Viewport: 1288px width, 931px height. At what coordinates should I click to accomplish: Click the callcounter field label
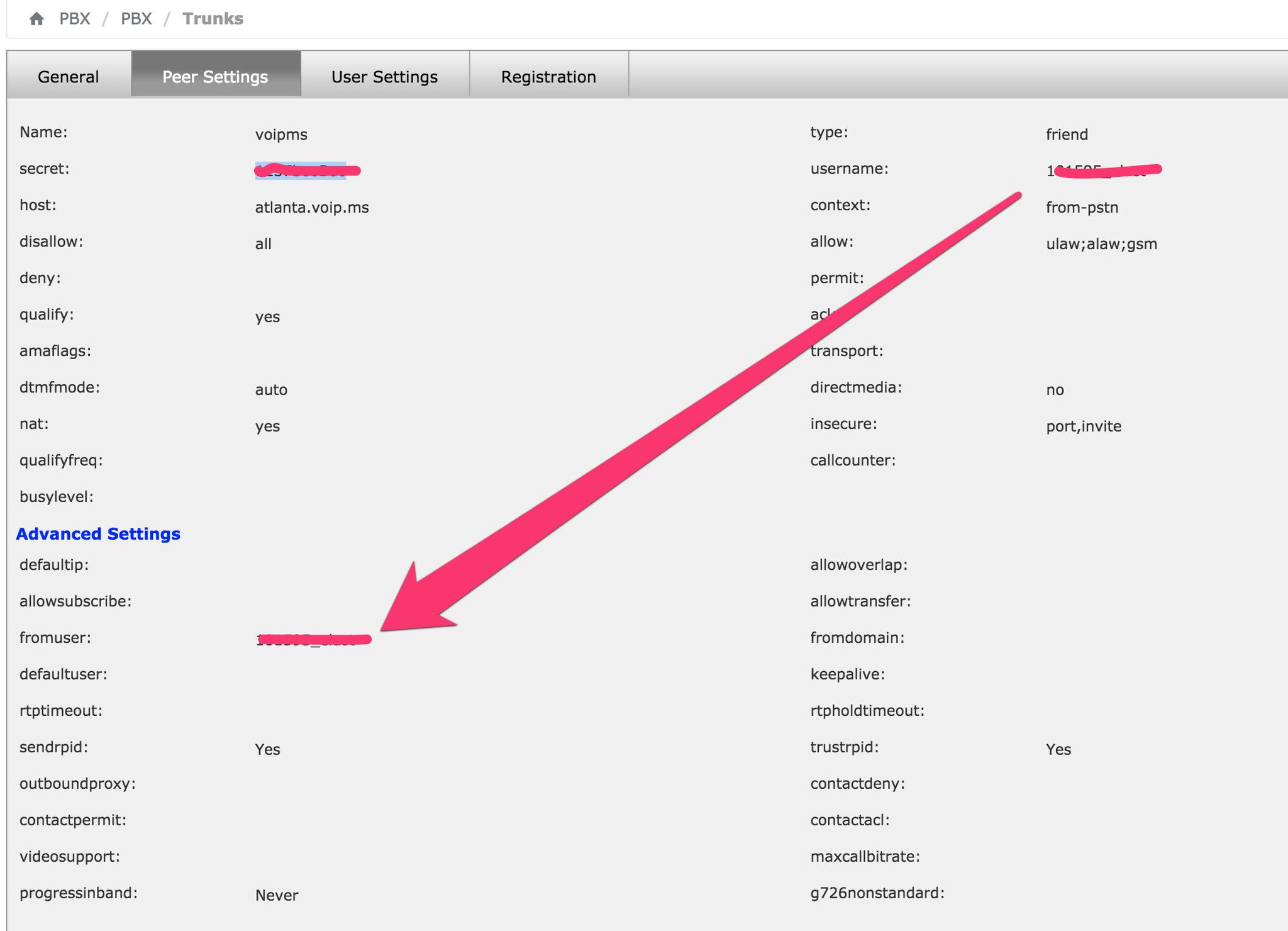click(x=853, y=460)
